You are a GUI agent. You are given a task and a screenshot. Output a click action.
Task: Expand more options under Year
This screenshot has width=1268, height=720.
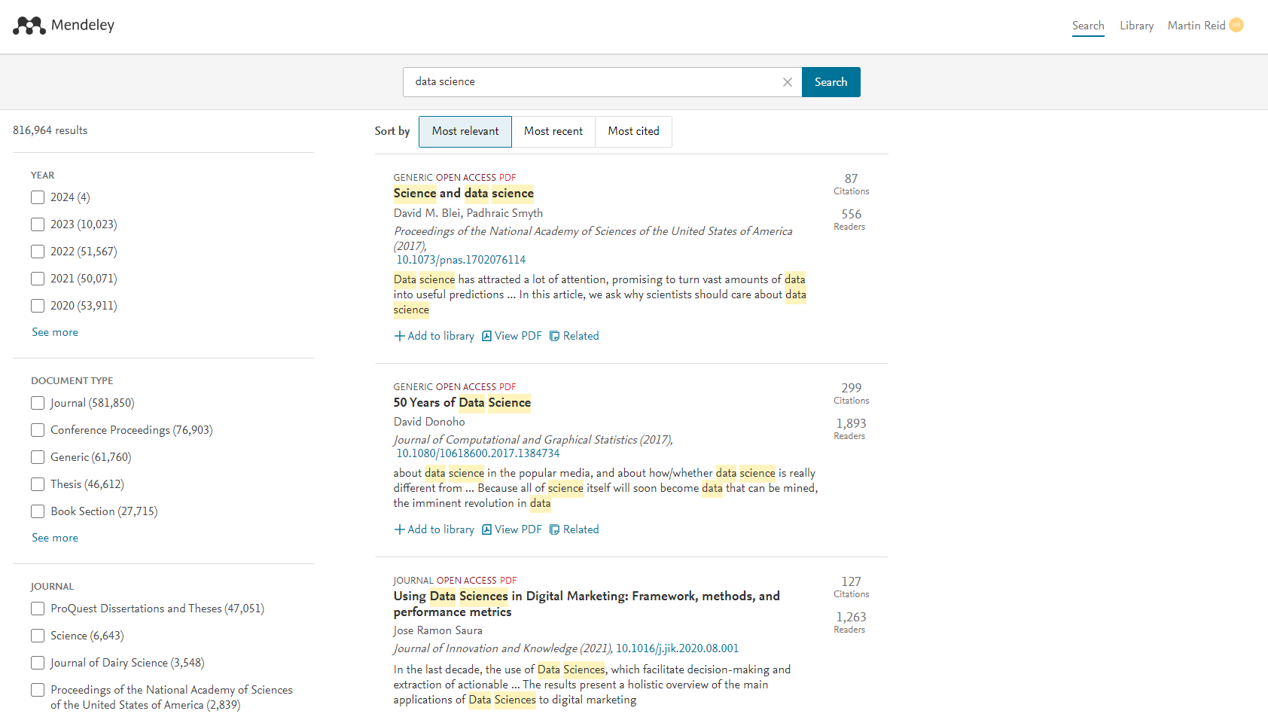pyautogui.click(x=55, y=332)
